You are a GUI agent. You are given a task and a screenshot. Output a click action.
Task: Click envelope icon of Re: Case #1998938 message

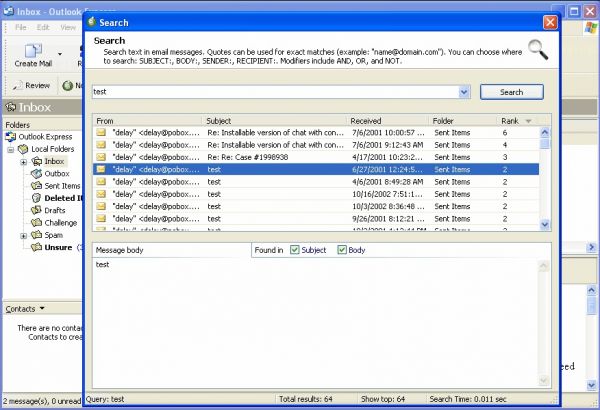(x=101, y=157)
